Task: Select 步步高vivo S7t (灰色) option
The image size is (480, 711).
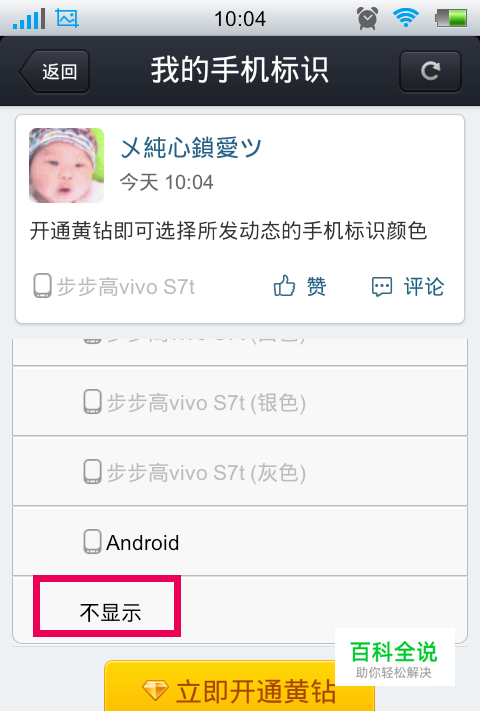Action: click(x=240, y=472)
